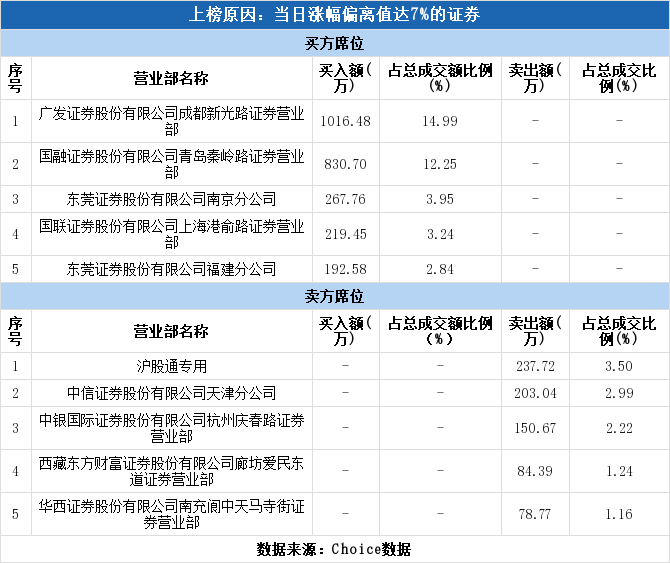Screen dimensions: 670x563
Task: Click the buy amount 192.58
Action: pos(346,269)
